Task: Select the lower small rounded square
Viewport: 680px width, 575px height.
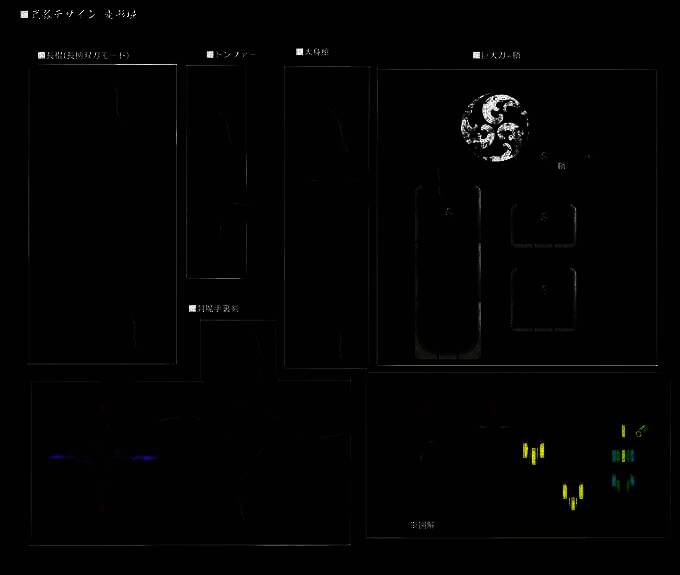Action: coord(543,298)
